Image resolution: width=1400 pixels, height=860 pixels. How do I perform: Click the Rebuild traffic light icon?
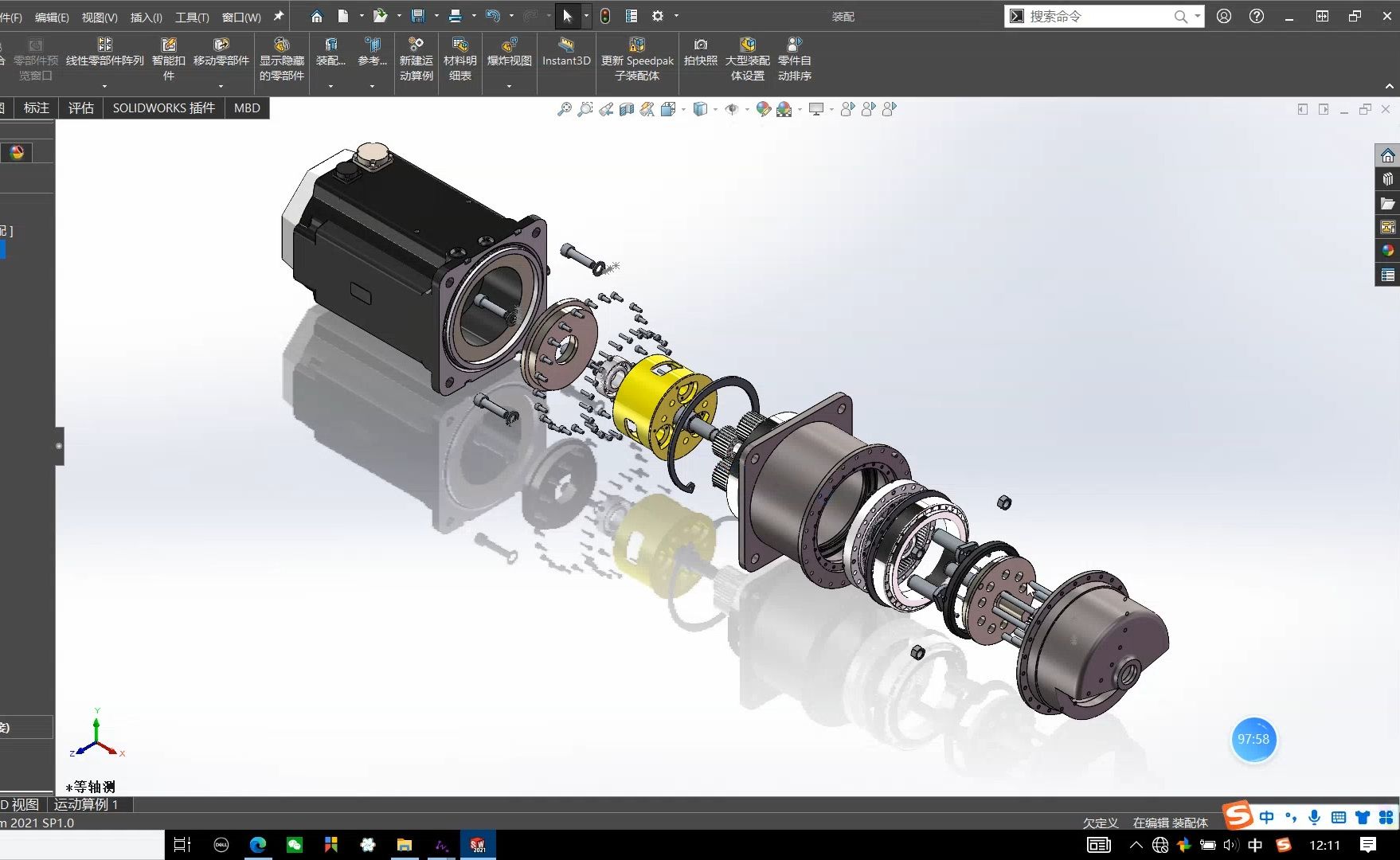coord(605,16)
